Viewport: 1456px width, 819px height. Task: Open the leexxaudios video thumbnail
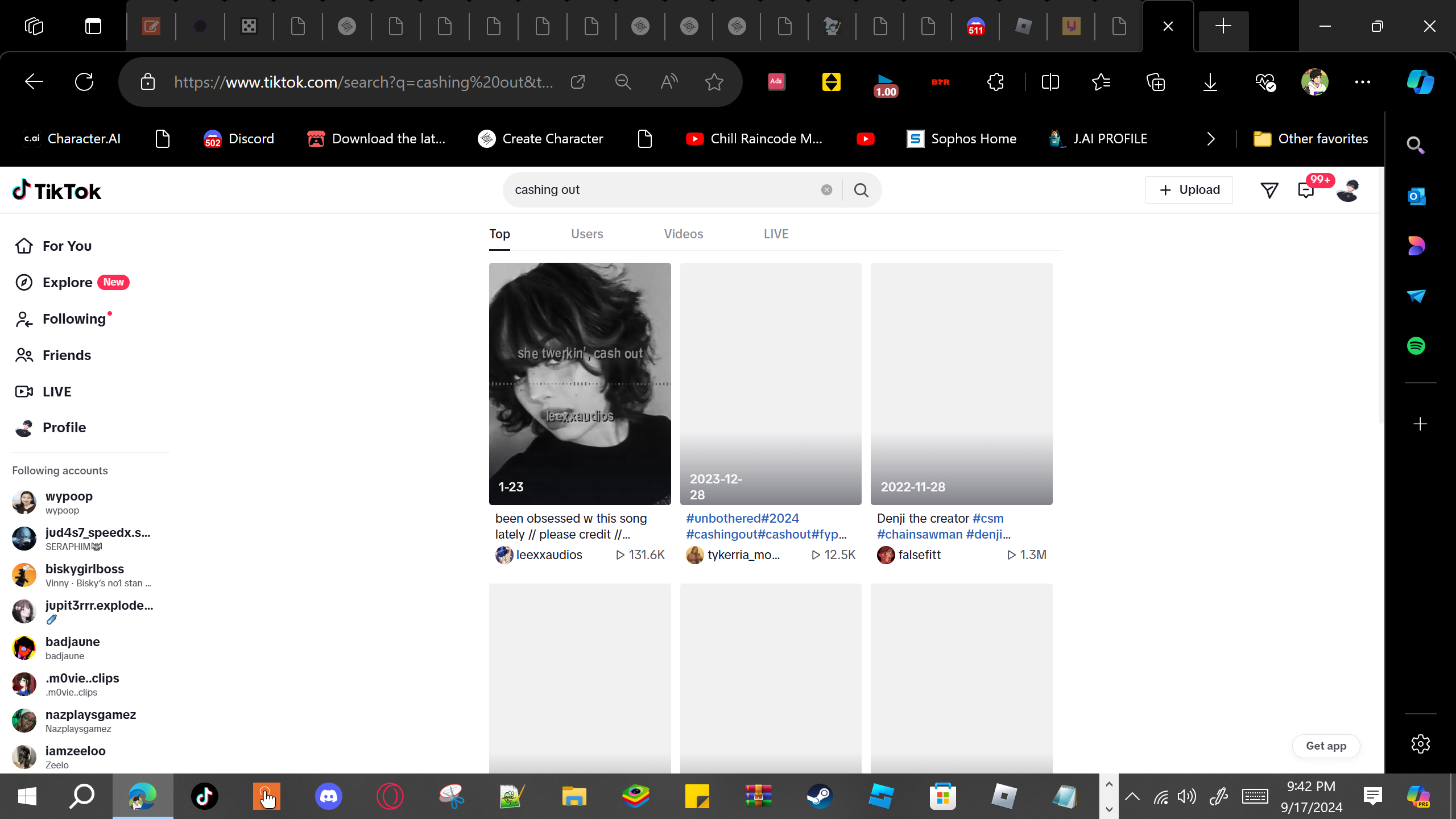[x=580, y=383]
